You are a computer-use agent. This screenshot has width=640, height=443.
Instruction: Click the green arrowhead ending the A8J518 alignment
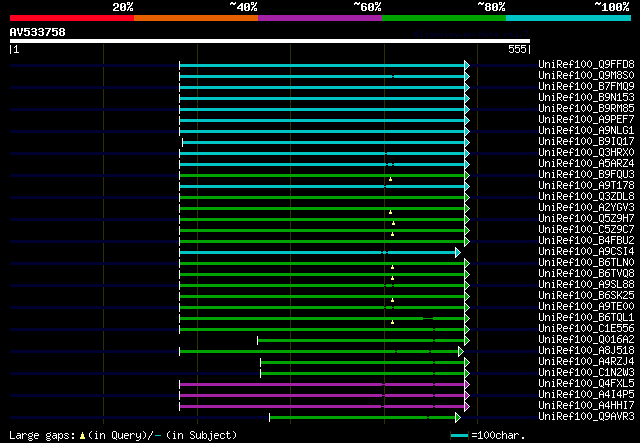[x=461, y=352]
